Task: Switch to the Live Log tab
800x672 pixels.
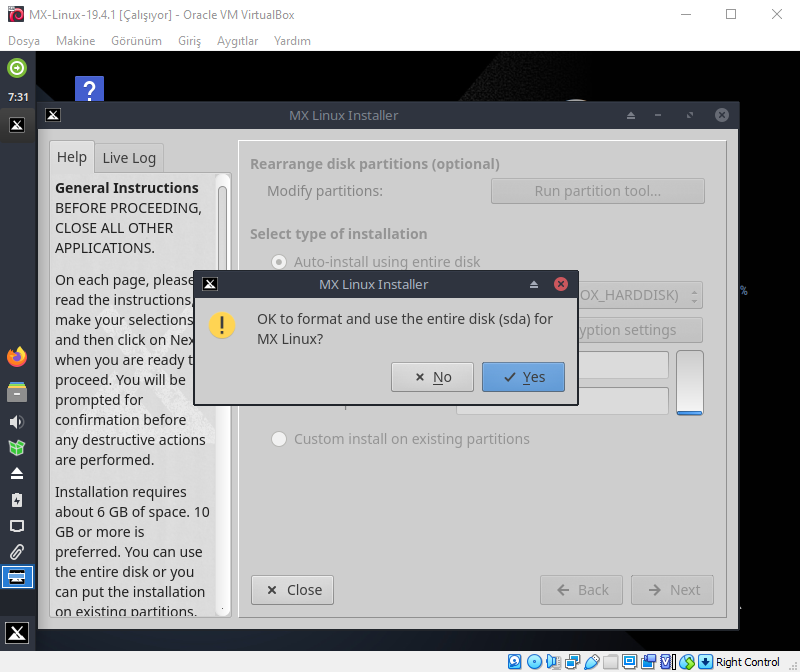Action: (x=129, y=158)
